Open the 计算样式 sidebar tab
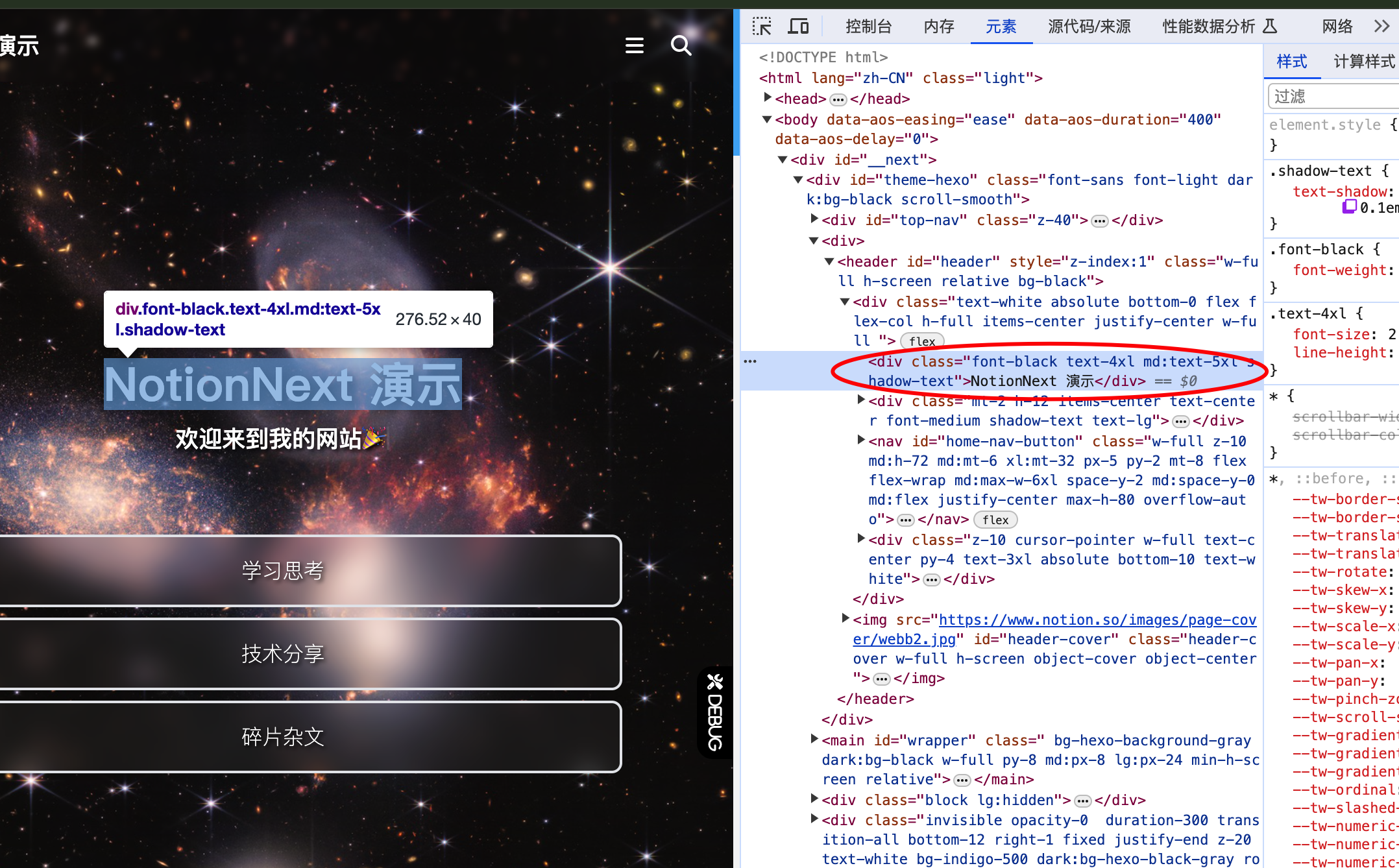The width and height of the screenshot is (1399, 868). point(1364,62)
